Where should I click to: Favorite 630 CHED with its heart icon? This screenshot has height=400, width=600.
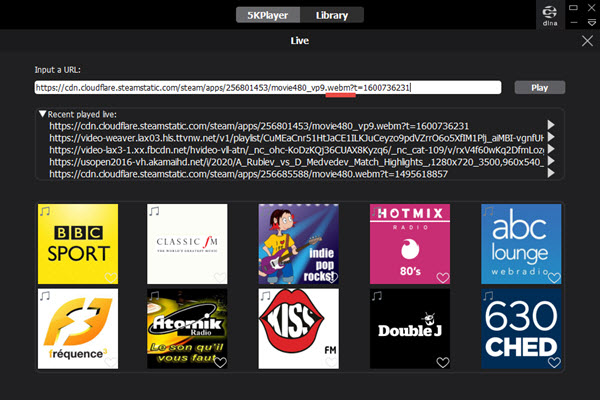(554, 362)
